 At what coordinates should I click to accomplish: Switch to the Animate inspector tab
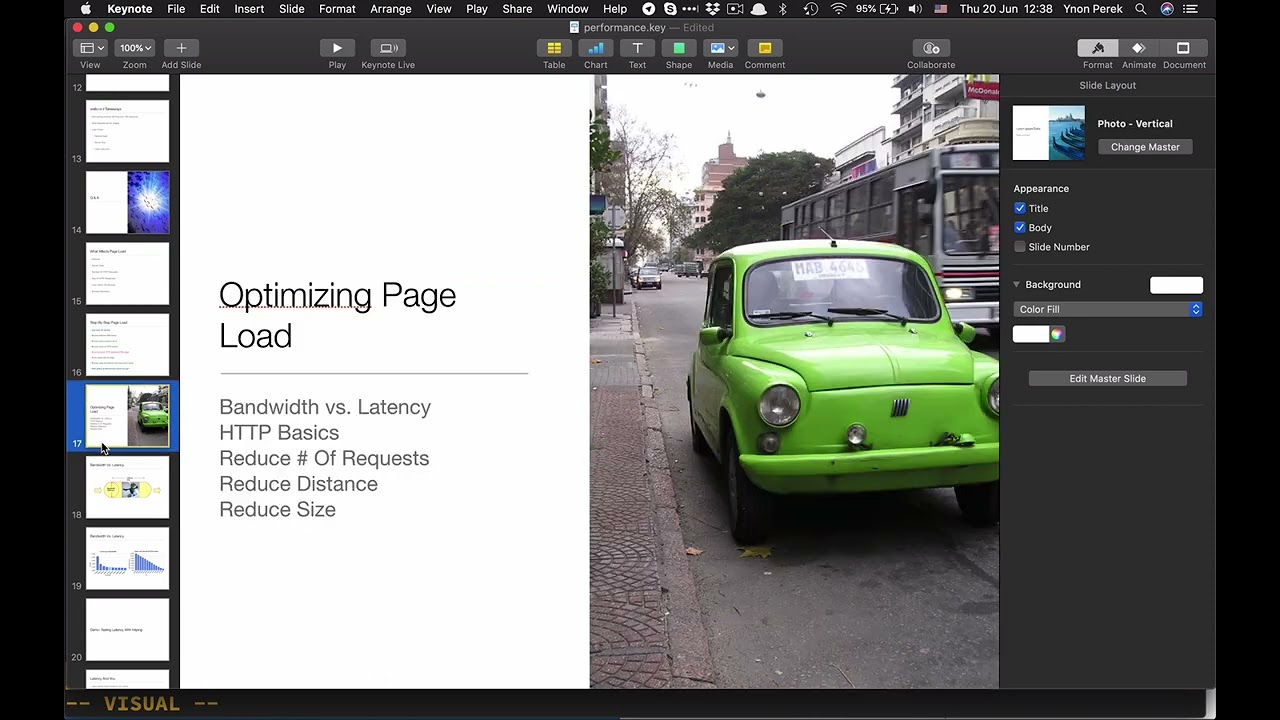[x=1138, y=48]
